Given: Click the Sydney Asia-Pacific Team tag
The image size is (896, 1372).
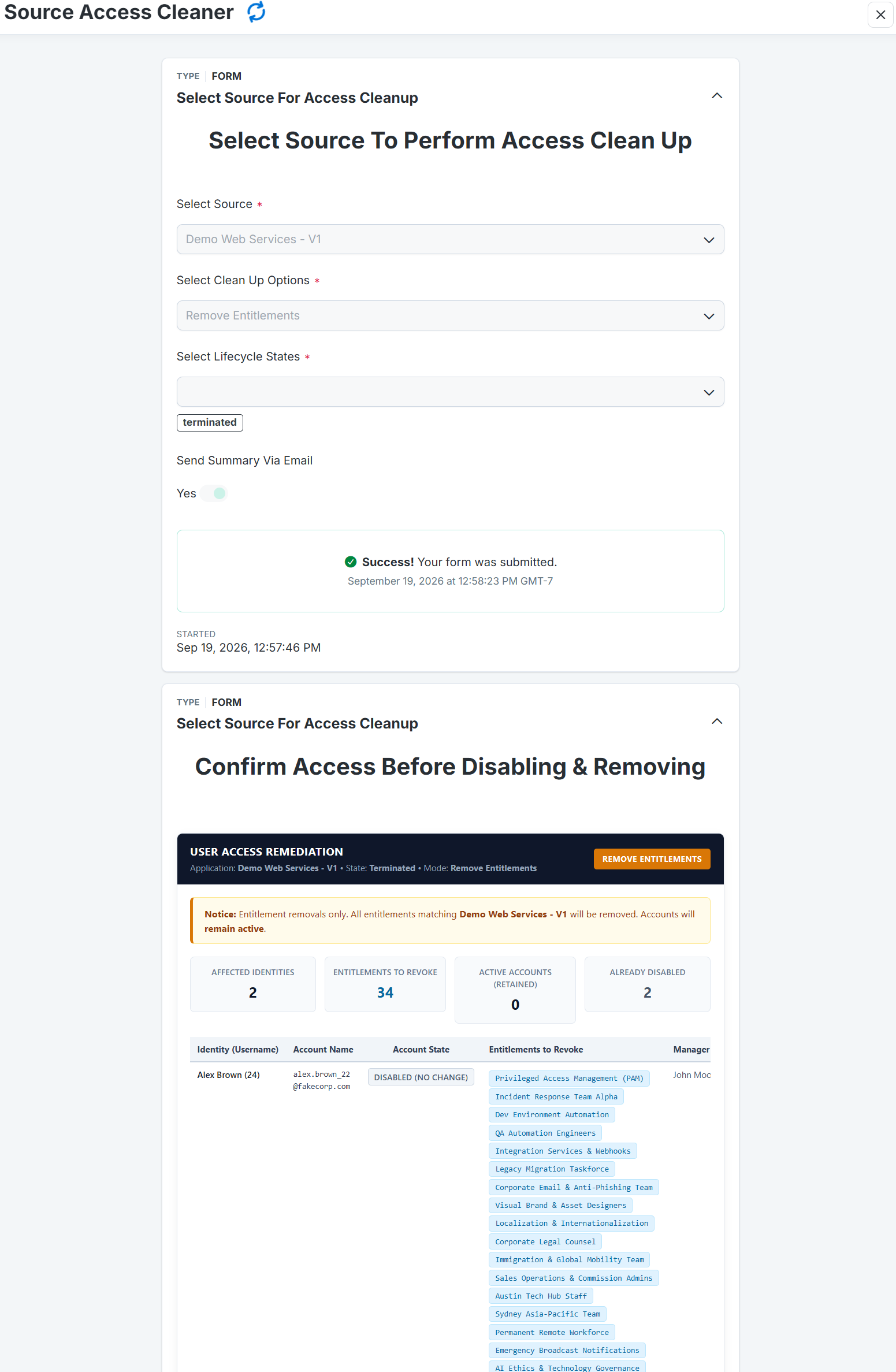Looking at the screenshot, I should pyautogui.click(x=547, y=1314).
